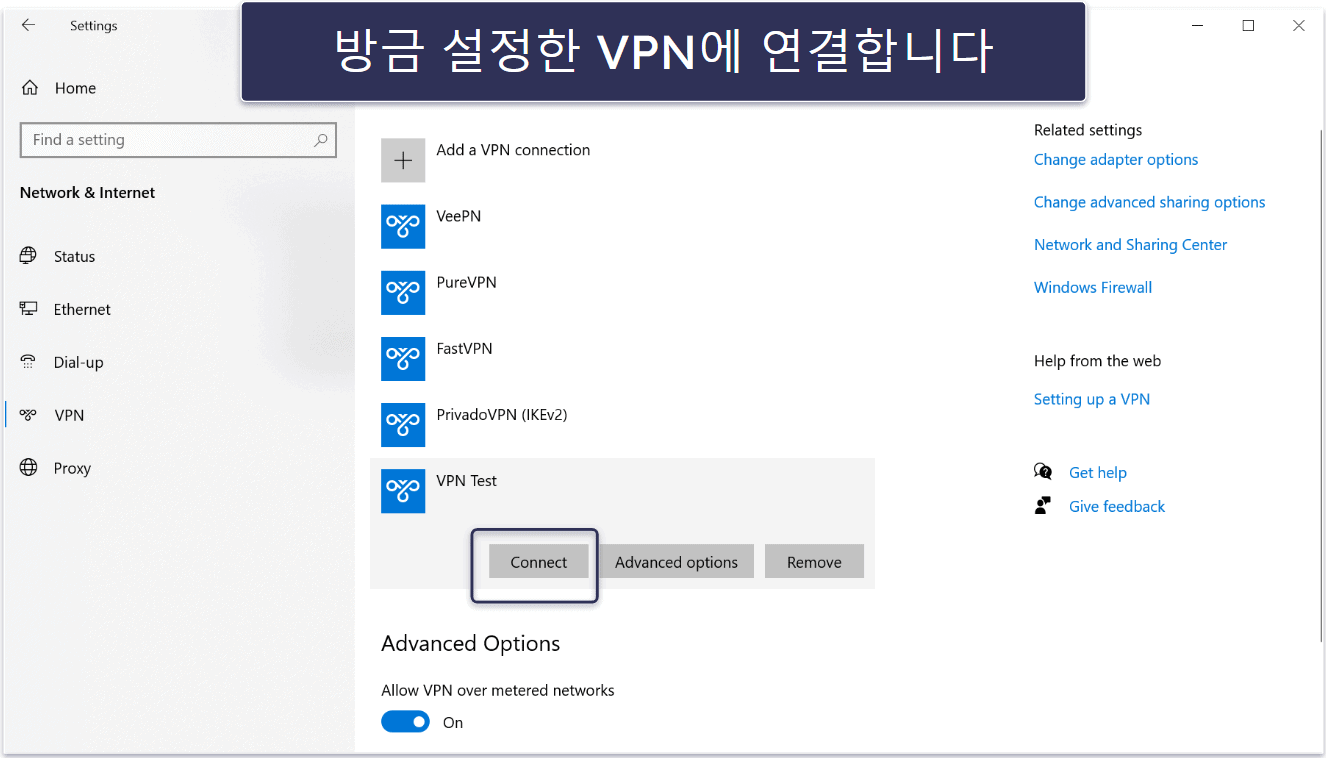The image size is (1326, 758).
Task: Open Change adapter options link
Action: [x=1116, y=160]
